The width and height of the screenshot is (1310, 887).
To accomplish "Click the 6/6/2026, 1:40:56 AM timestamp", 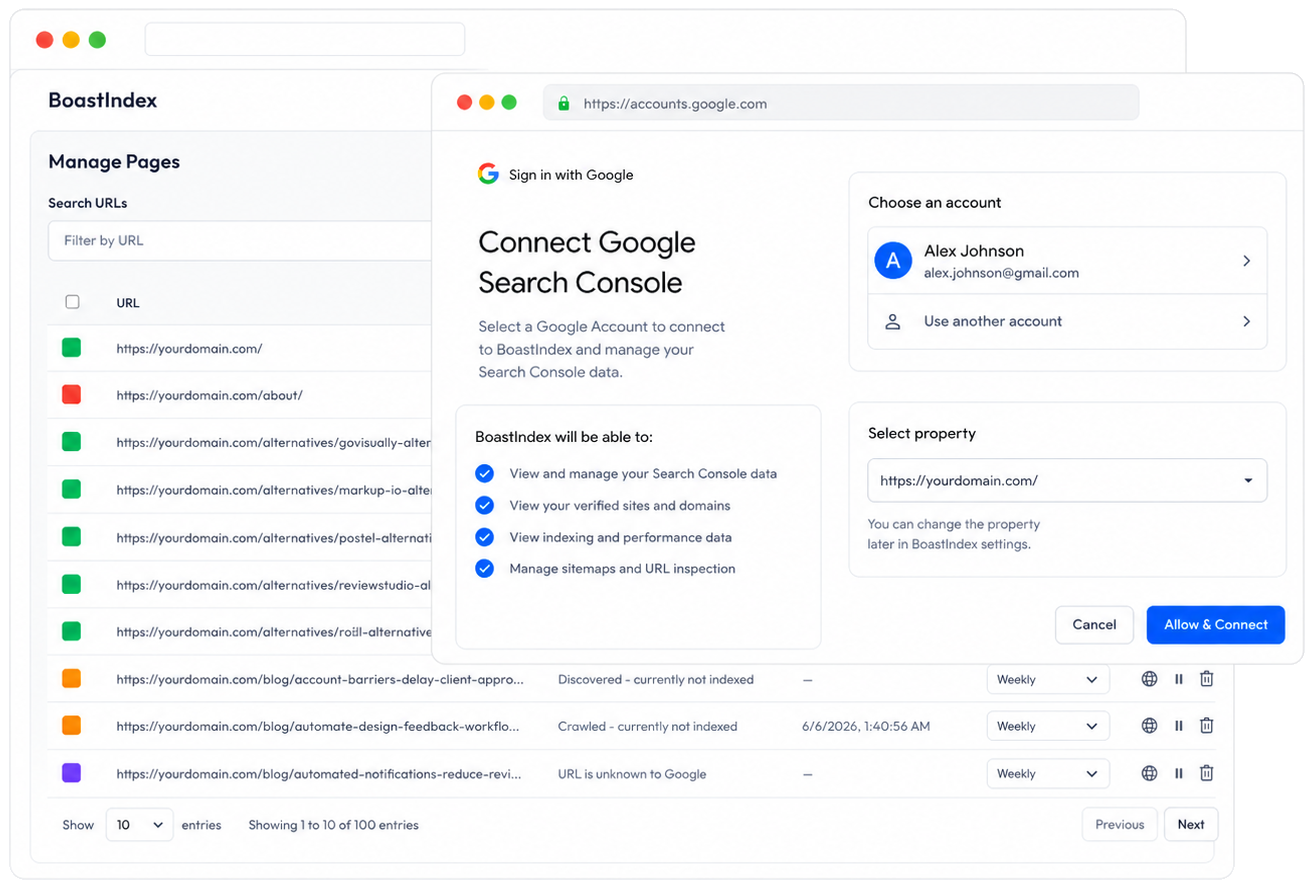I will (x=866, y=726).
